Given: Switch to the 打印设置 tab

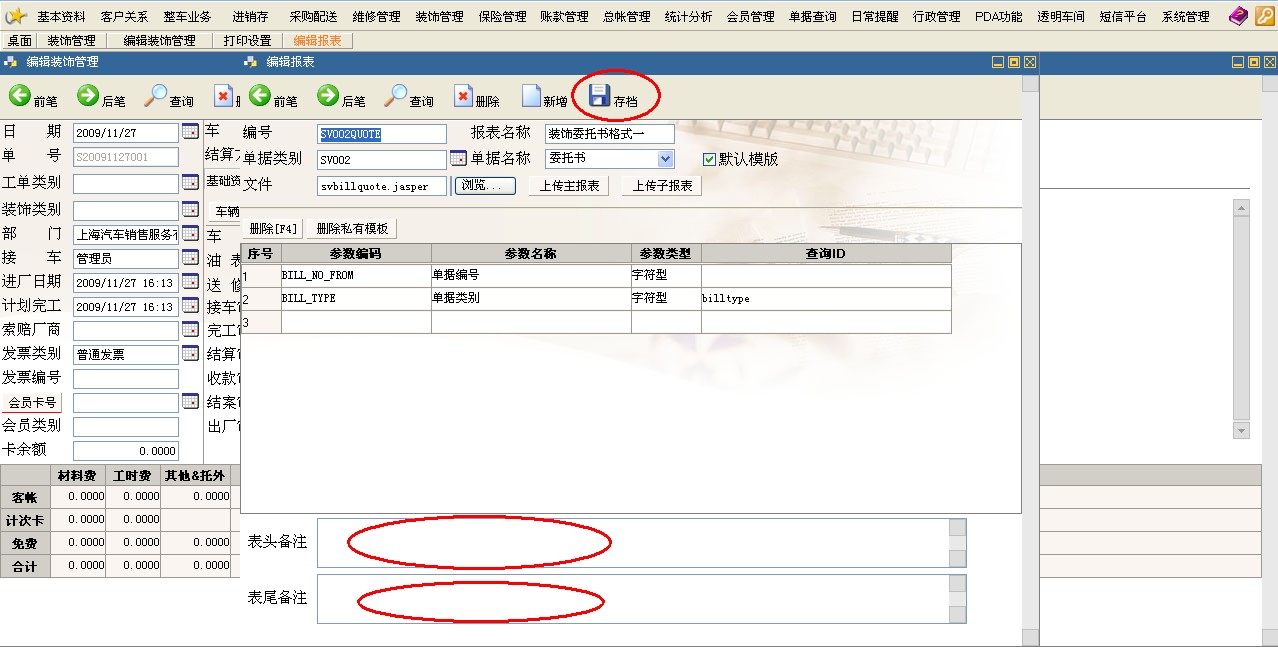Looking at the screenshot, I should [247, 41].
